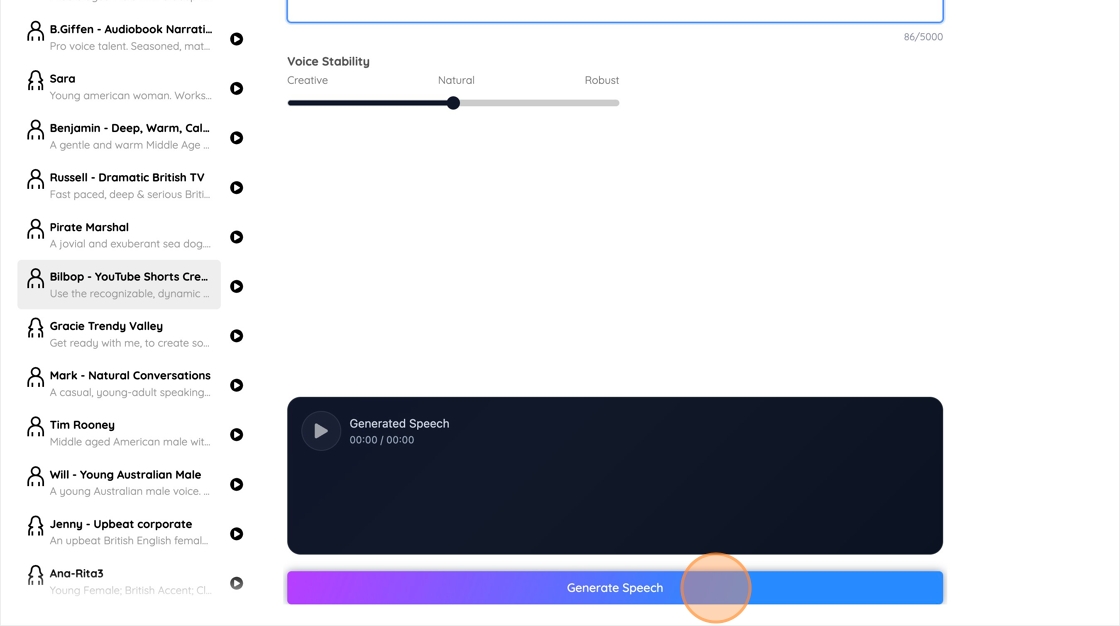Click the Jenny voice avatar icon
The image size is (1120, 626).
(x=35, y=525)
